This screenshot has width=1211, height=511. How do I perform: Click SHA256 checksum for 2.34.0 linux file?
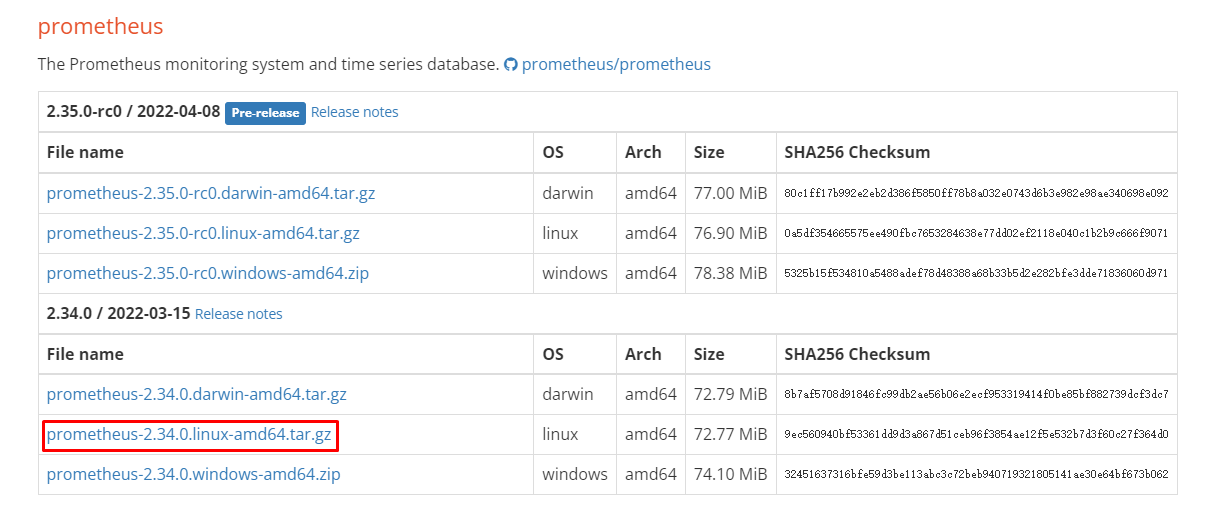click(x=976, y=435)
